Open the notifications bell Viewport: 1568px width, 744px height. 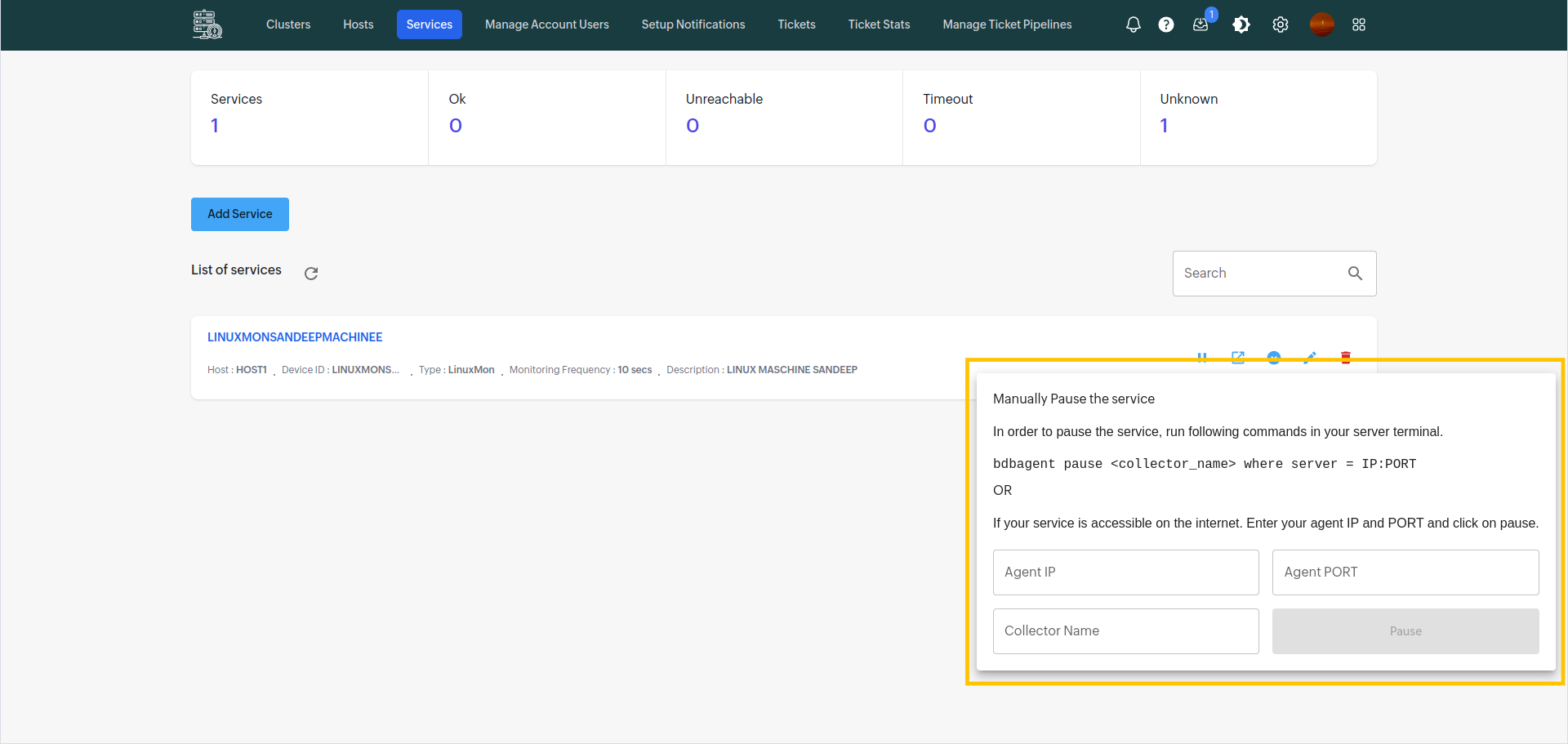pos(1133,25)
